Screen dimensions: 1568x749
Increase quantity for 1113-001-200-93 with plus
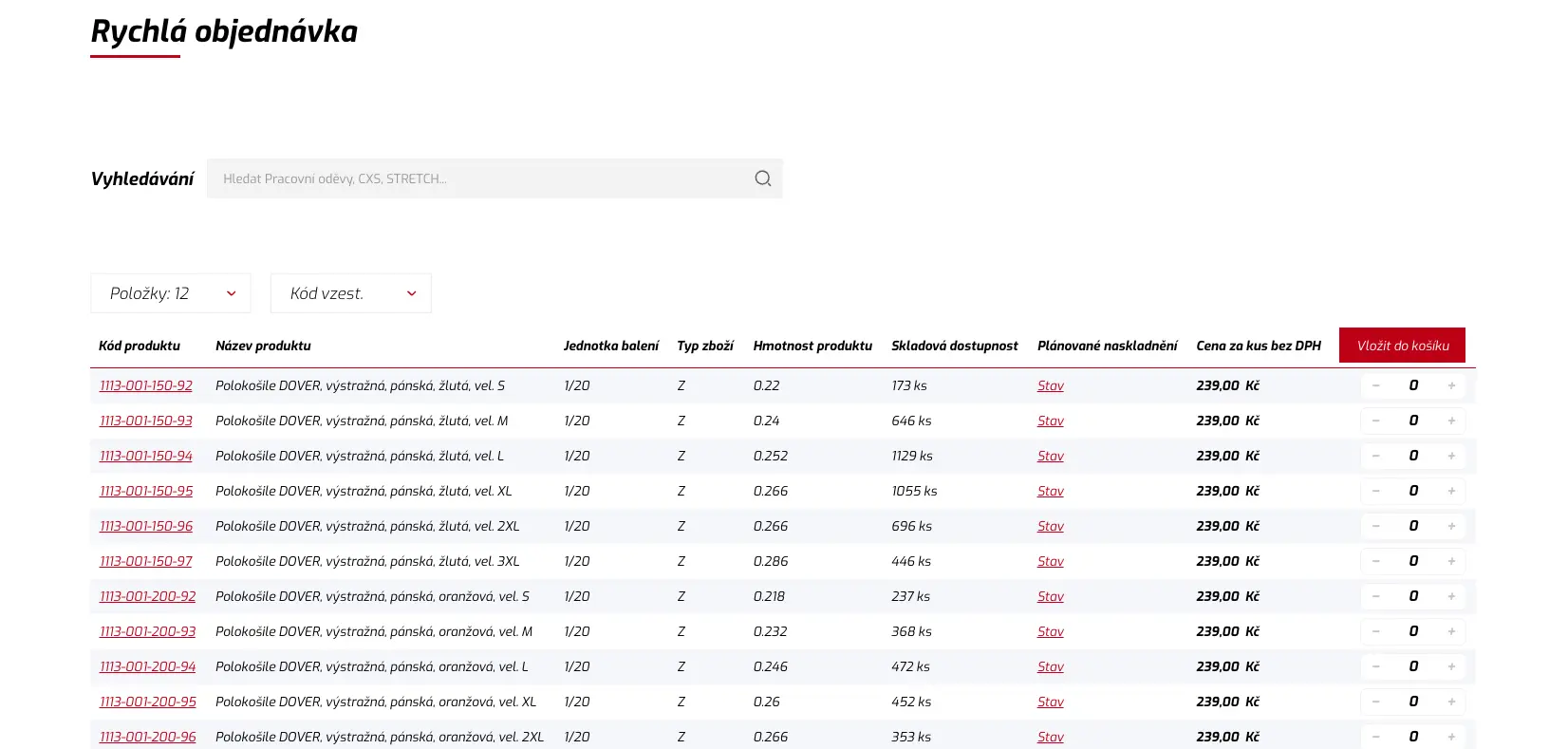click(1451, 631)
